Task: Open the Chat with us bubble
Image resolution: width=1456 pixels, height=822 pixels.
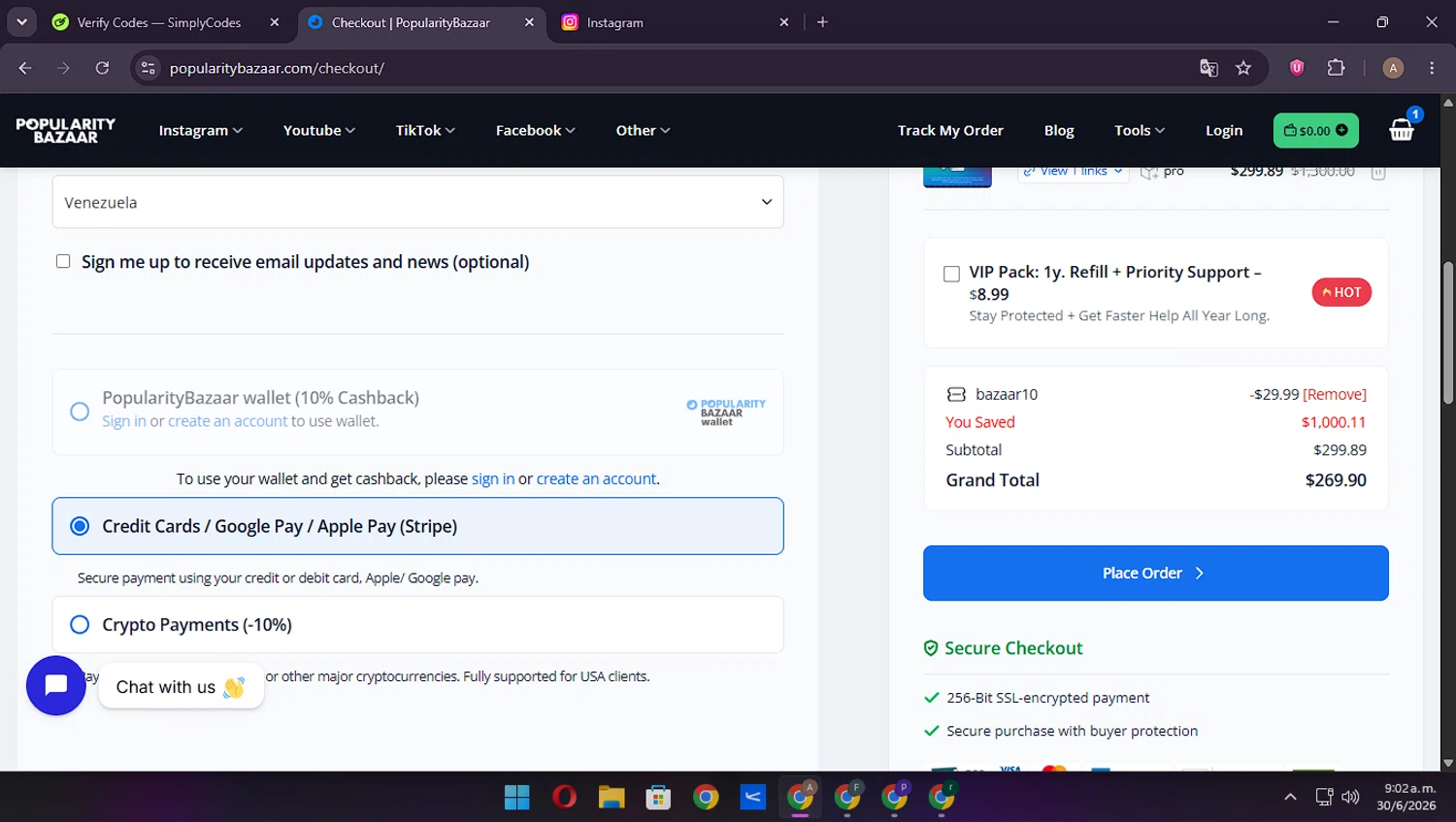Action: coord(181,686)
